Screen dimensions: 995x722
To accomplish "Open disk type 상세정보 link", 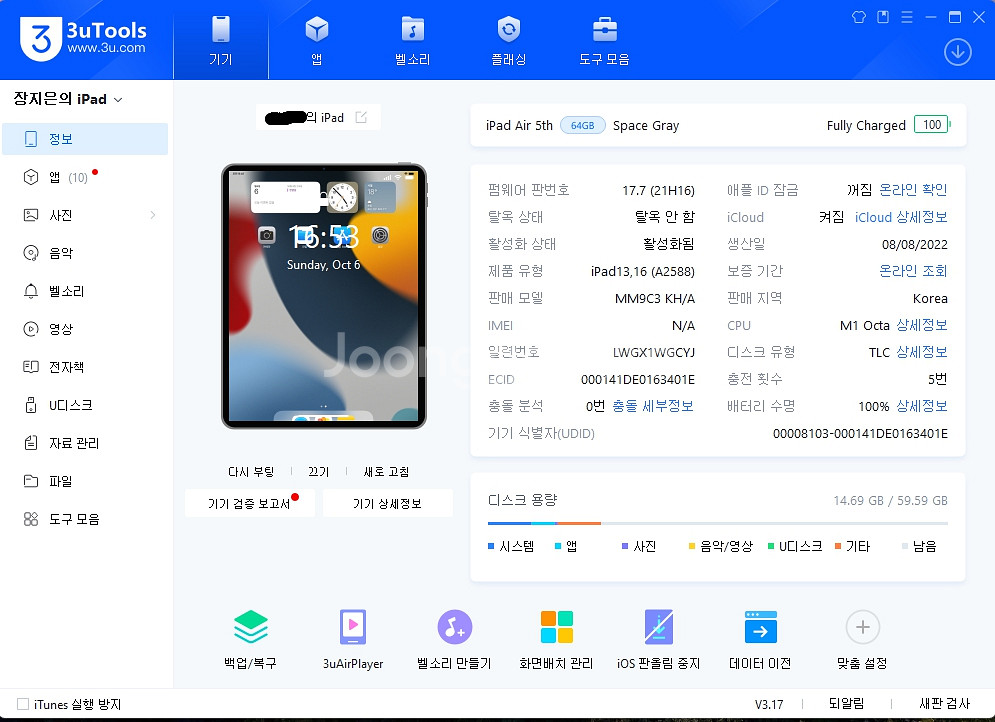I will (922, 352).
